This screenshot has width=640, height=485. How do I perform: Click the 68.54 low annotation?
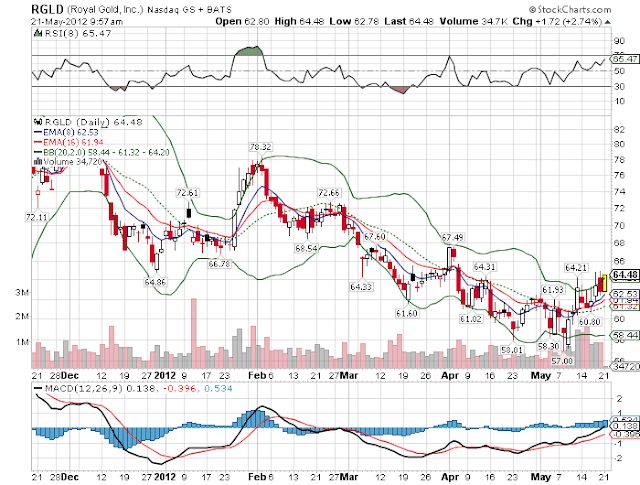tap(306, 248)
